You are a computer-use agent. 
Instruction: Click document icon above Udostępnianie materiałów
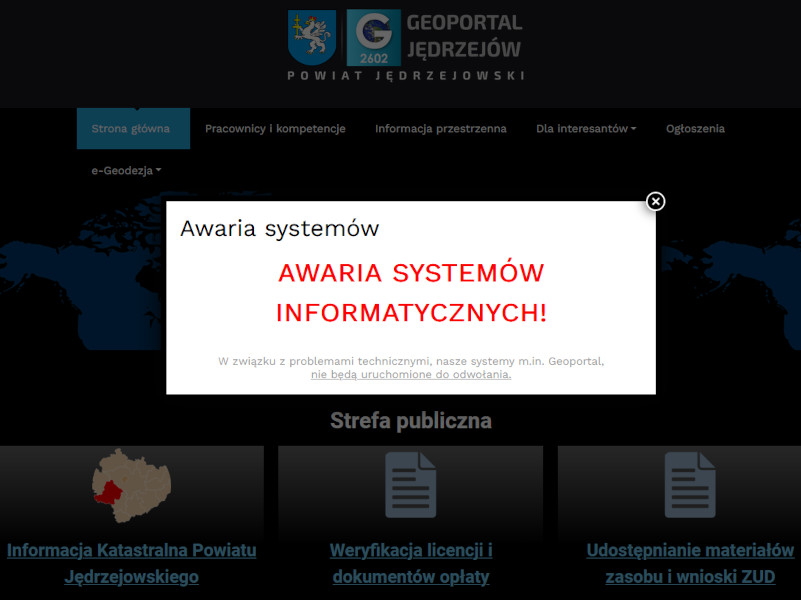[690, 485]
